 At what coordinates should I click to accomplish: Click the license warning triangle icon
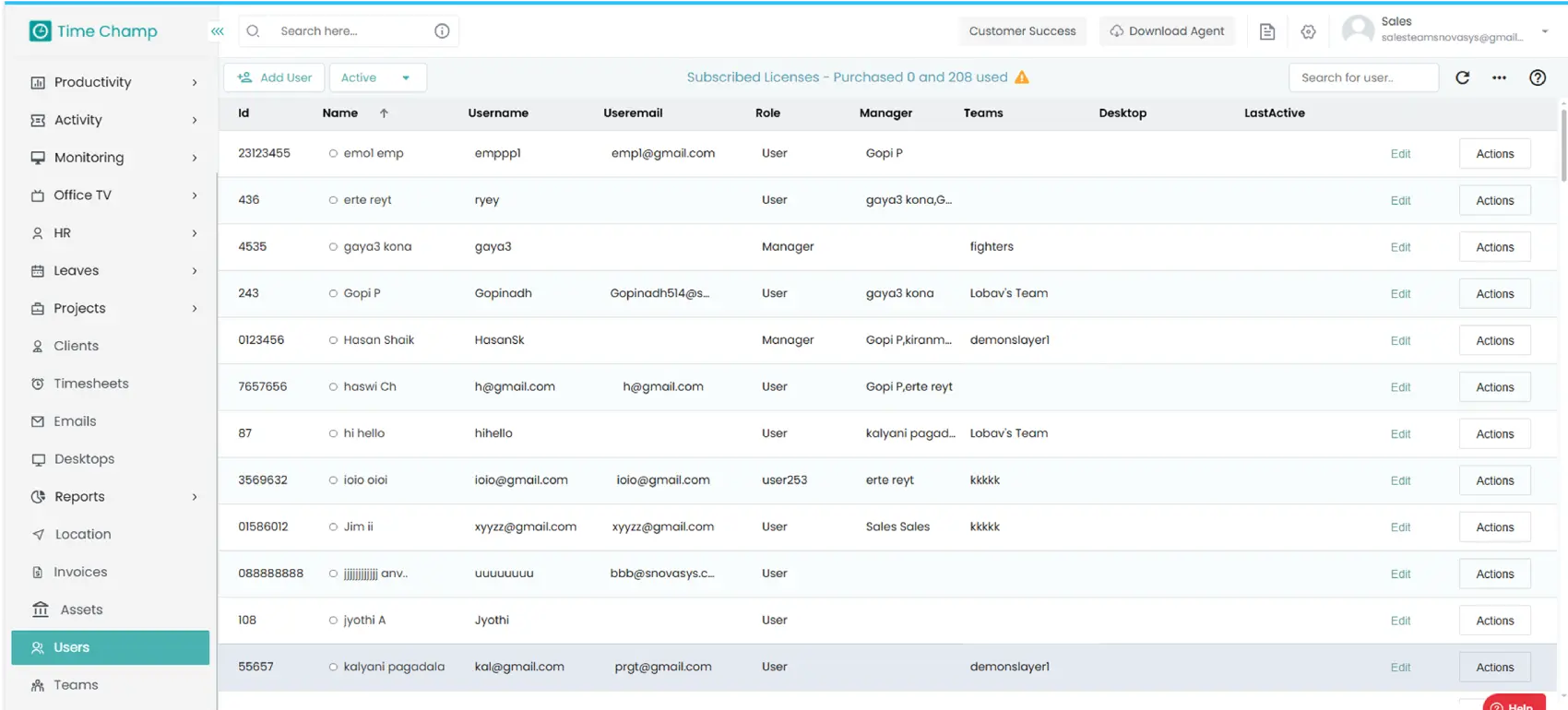[x=1022, y=77]
